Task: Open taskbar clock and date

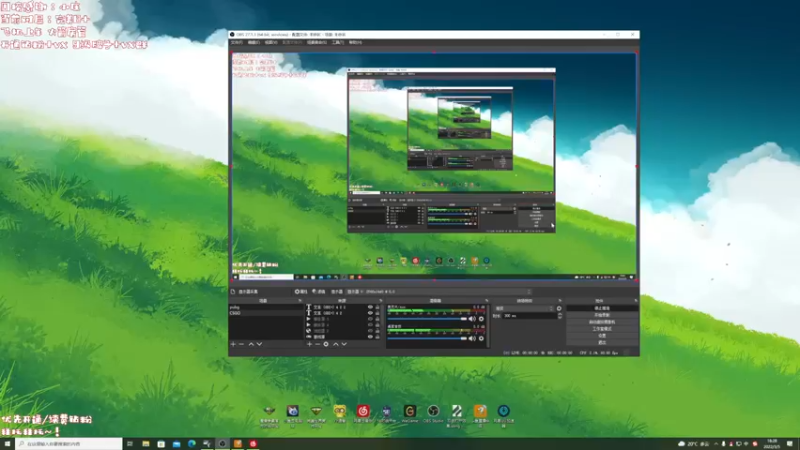Action: pyautogui.click(x=772, y=444)
